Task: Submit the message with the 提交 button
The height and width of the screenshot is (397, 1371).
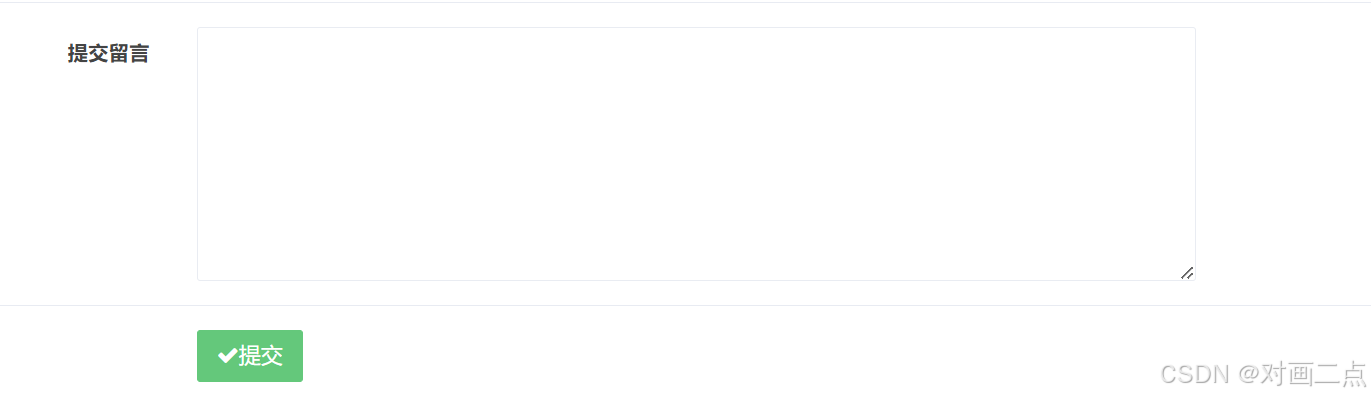Action: 250,356
